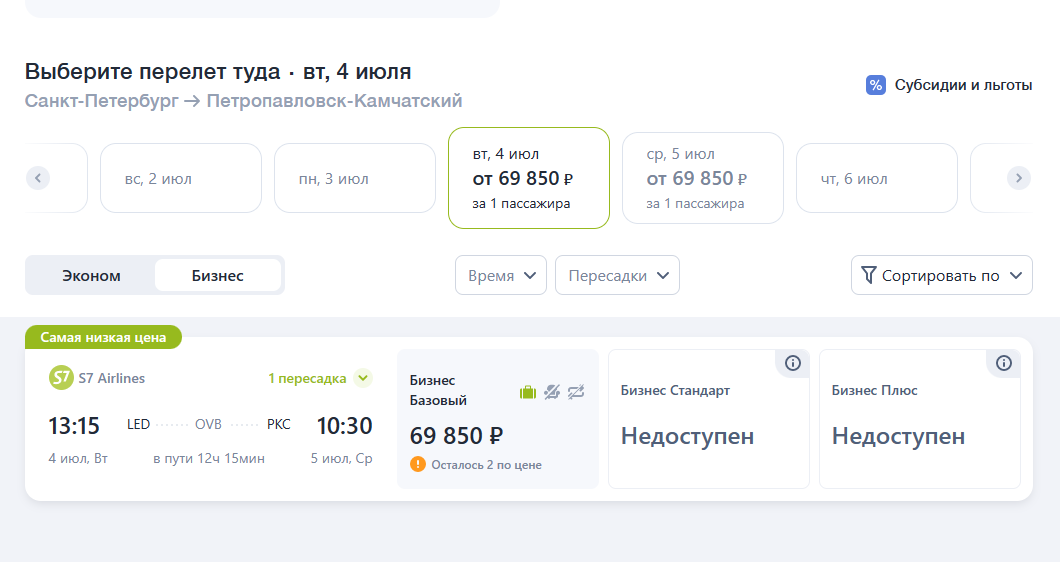Open the Субсидии и льготы link

pos(963,85)
